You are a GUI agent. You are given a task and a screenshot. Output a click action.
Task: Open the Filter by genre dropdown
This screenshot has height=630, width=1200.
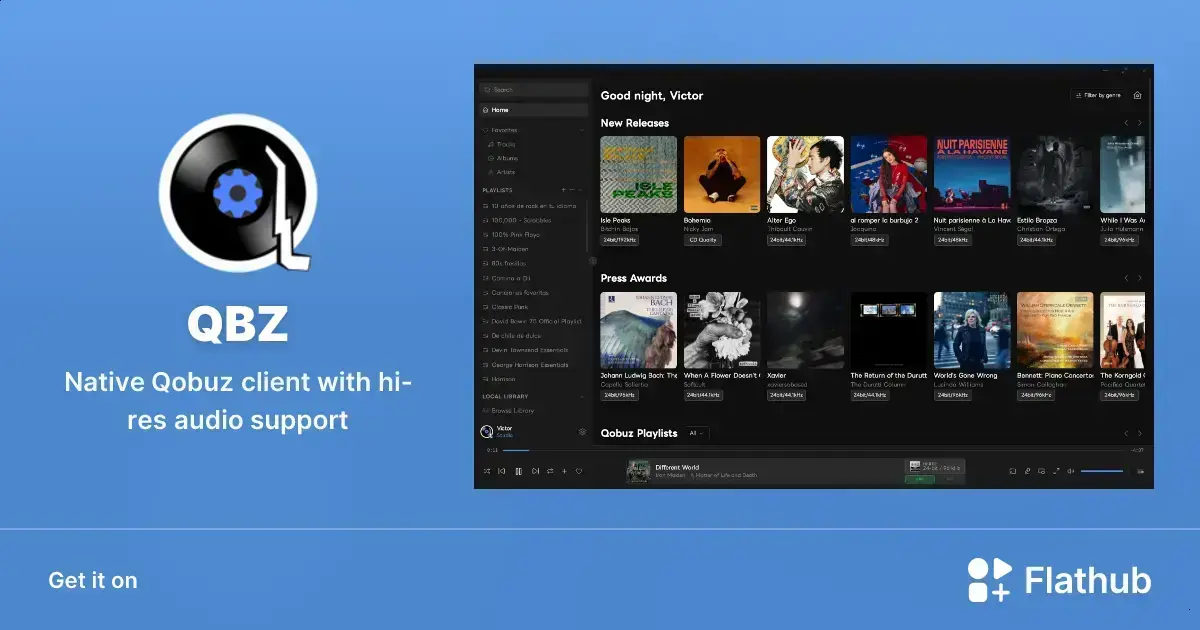pyautogui.click(x=1098, y=95)
